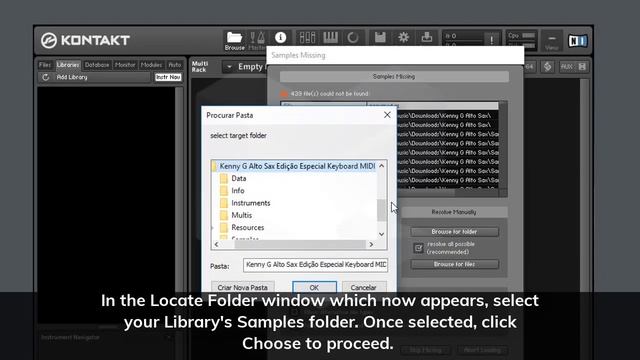This screenshot has height=360, width=640.
Task: Click the folder tree scroll down arrow
Action: tap(382, 234)
